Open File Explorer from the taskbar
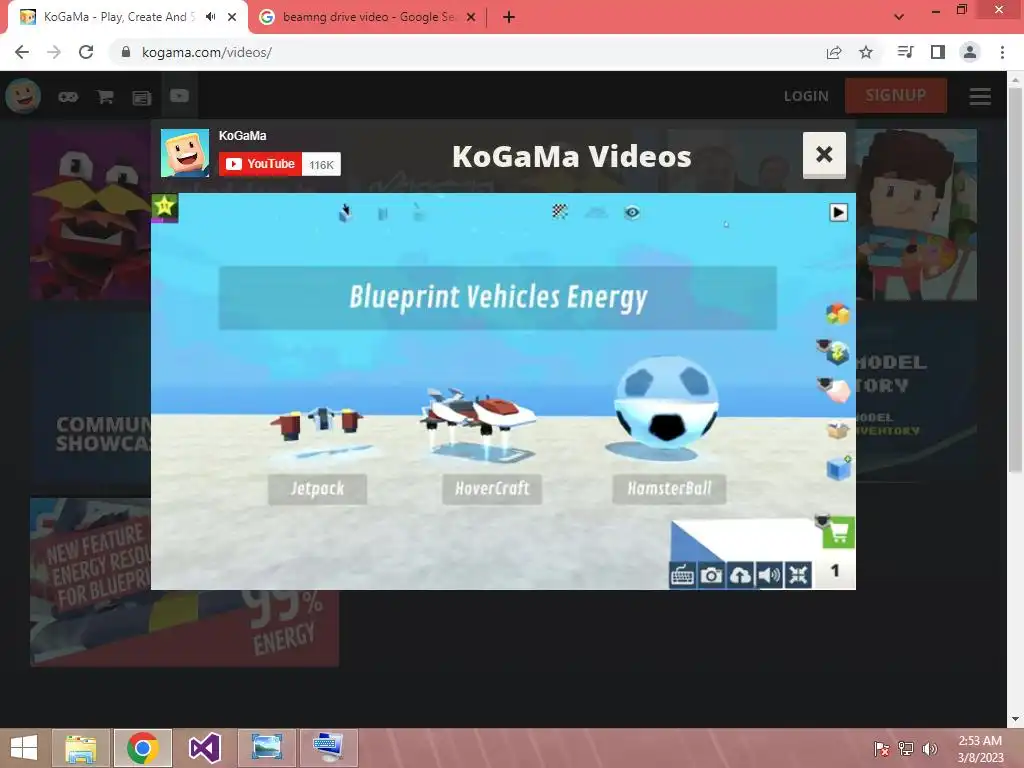Viewport: 1024px width, 768px height. point(81,748)
